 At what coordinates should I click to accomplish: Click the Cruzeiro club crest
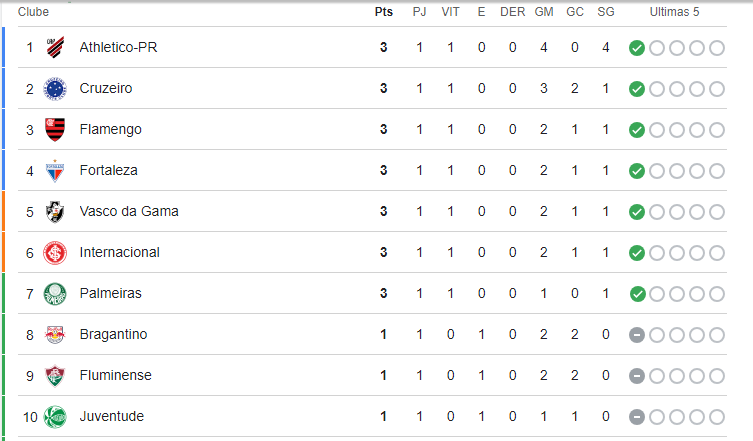55,88
